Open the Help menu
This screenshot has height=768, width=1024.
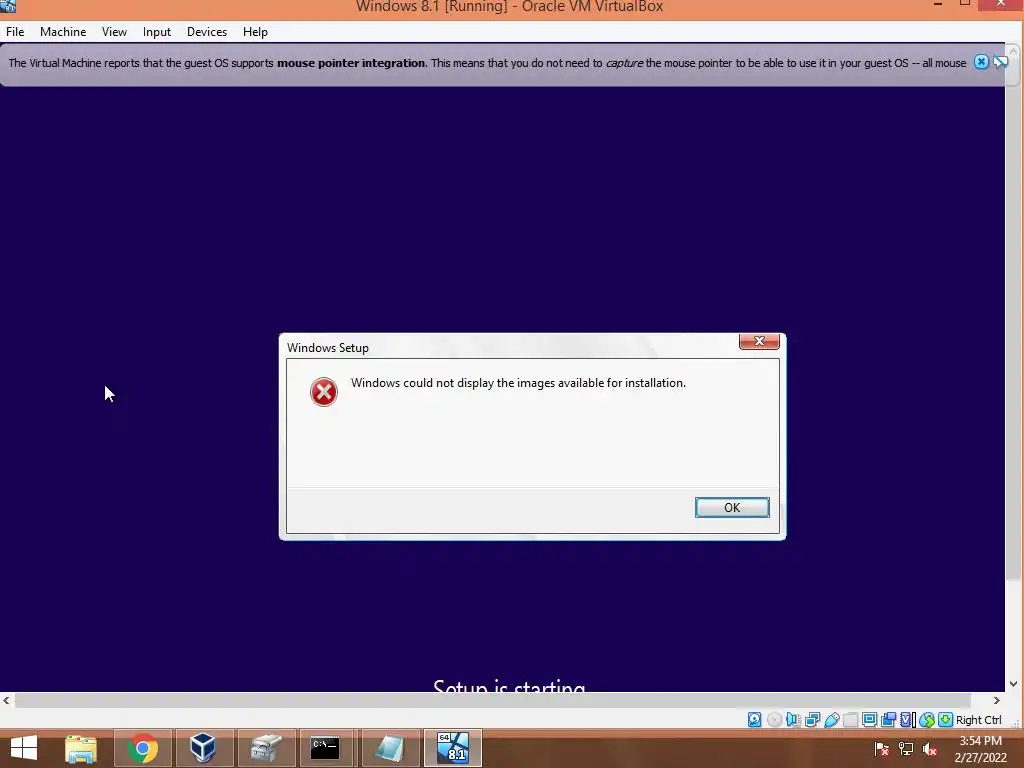click(255, 31)
